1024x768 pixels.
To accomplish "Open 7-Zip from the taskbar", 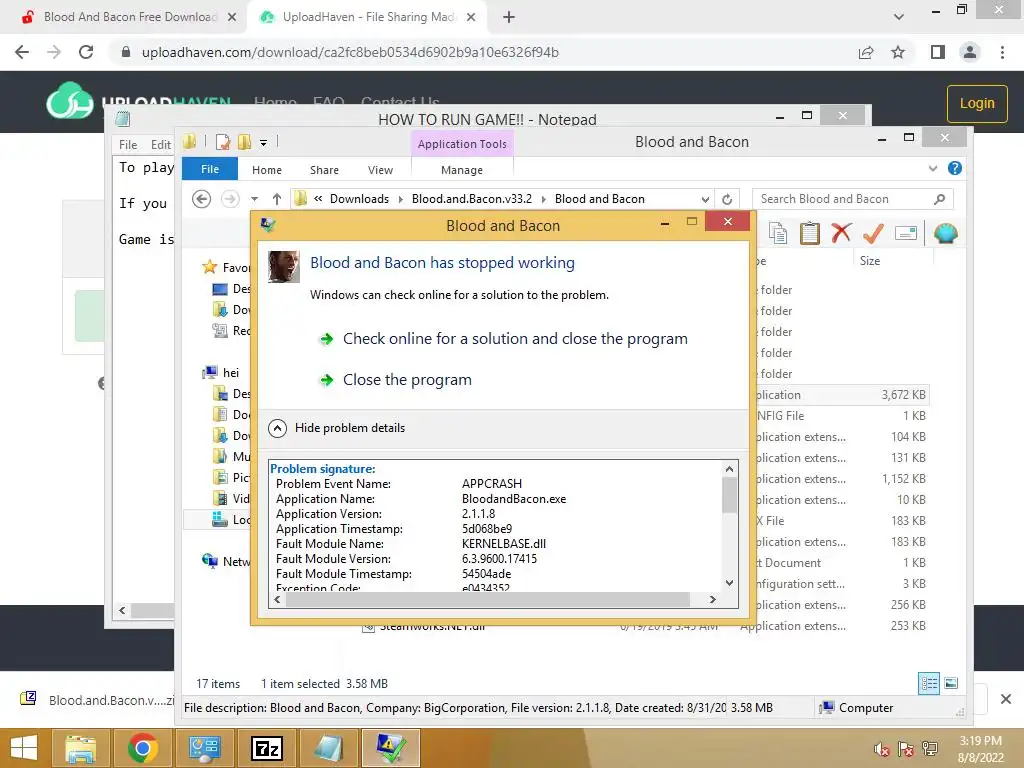I will tap(267, 748).
